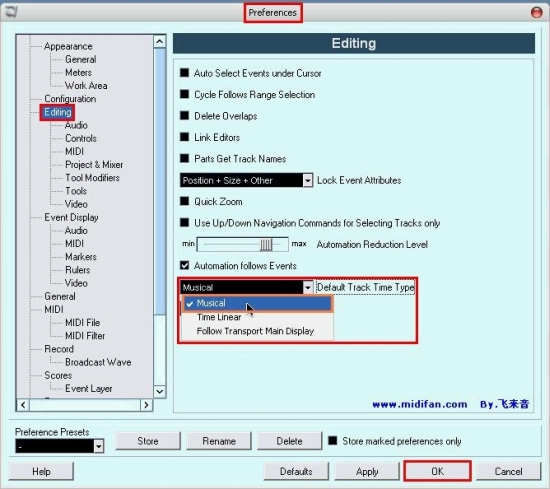The height and width of the screenshot is (489, 550).
Task: Click the Default Track Time Type dropdown arrow
Action: click(x=308, y=288)
